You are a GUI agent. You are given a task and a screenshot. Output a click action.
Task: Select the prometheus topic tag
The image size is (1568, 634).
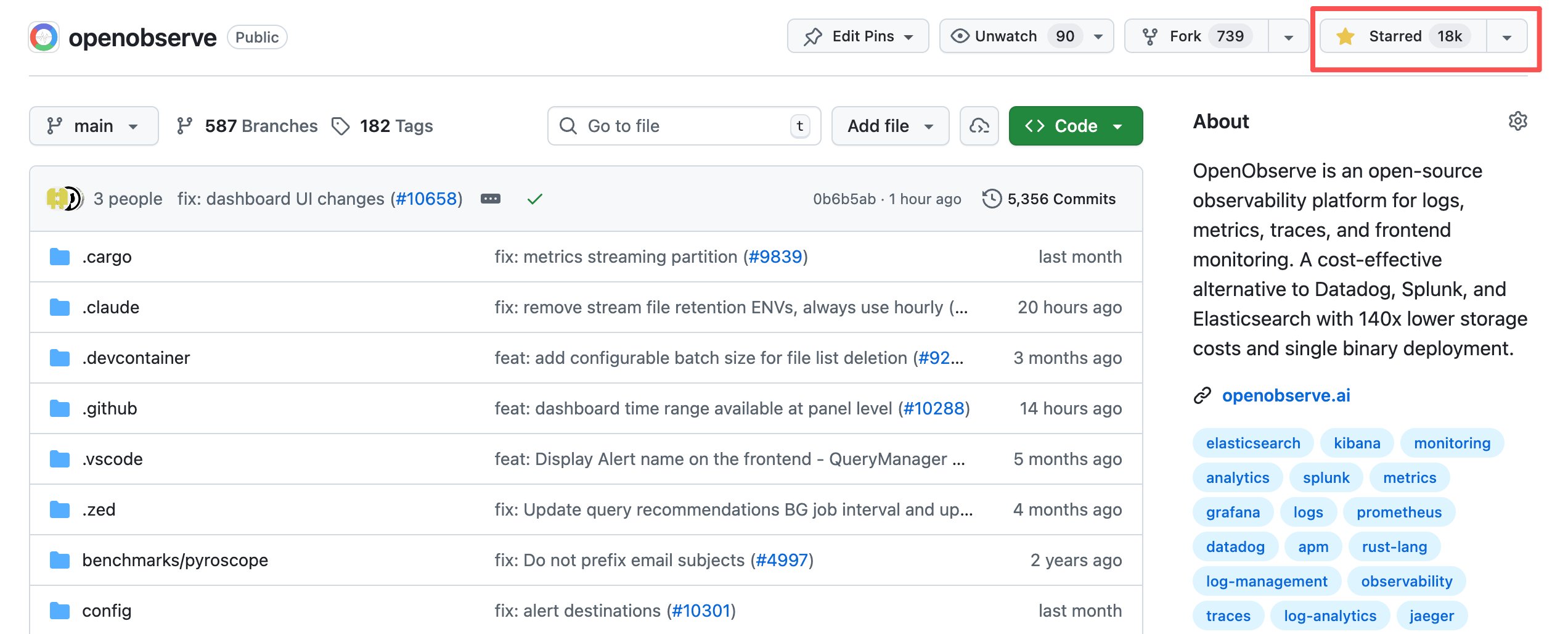[1399, 512]
